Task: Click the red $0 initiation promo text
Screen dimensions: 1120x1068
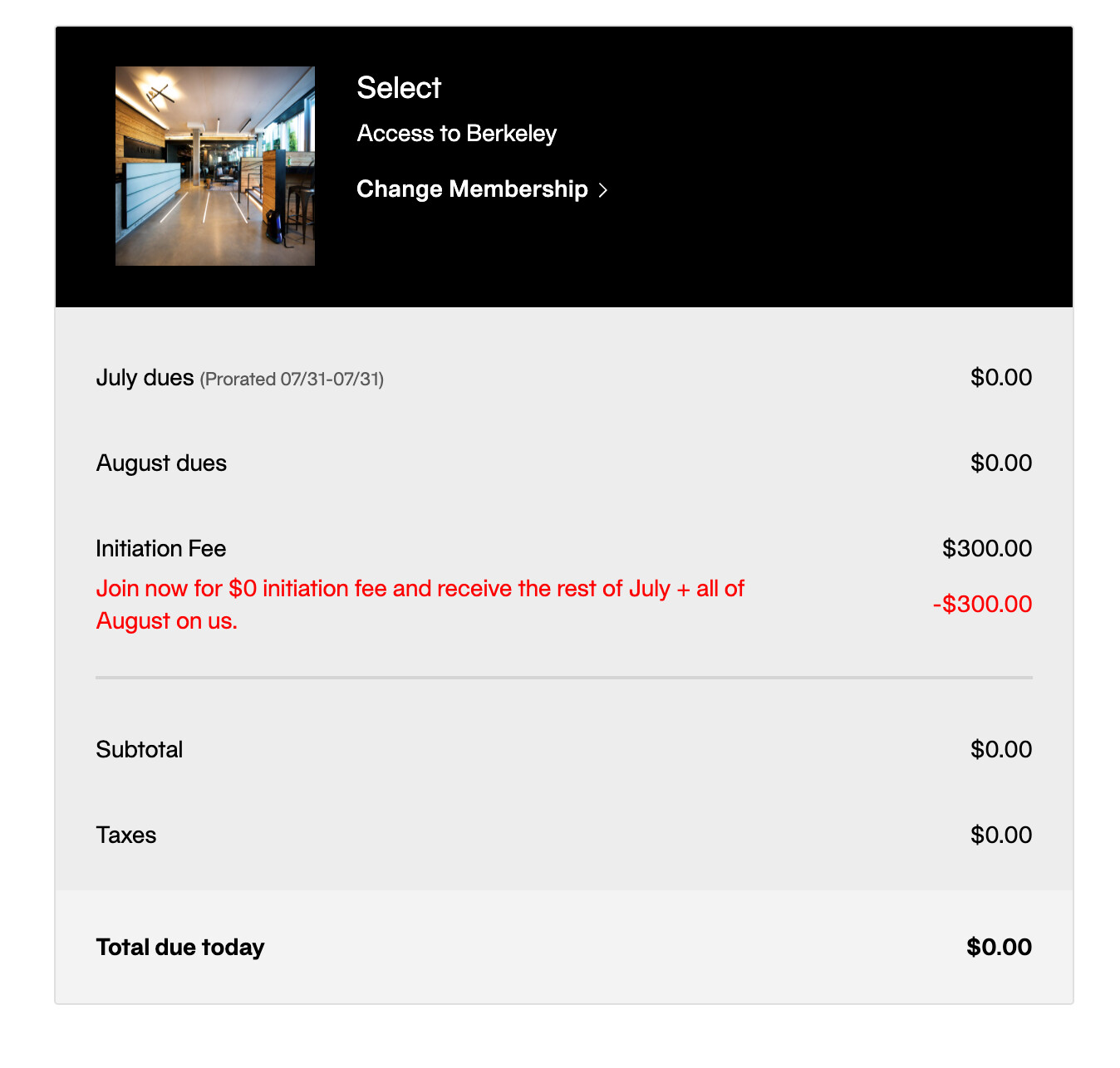Action: (x=420, y=605)
